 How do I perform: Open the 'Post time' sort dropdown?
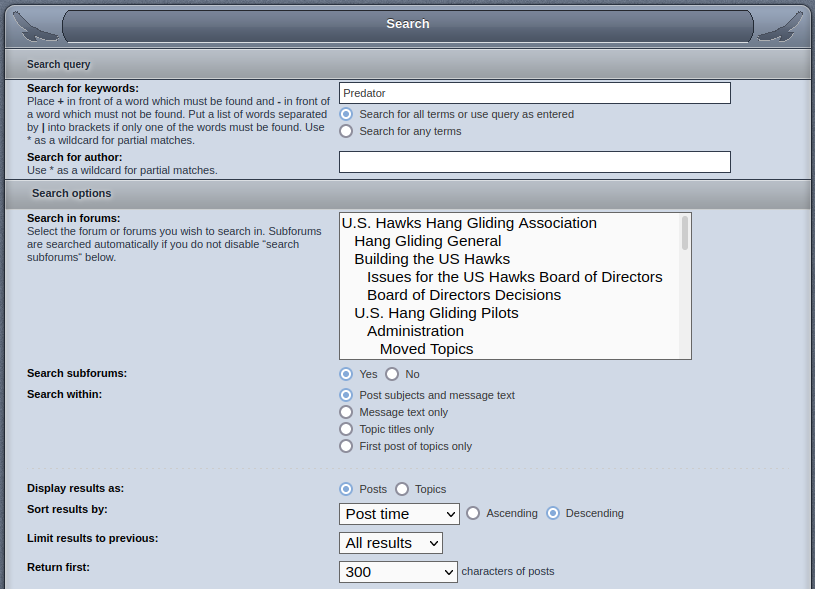[399, 514]
